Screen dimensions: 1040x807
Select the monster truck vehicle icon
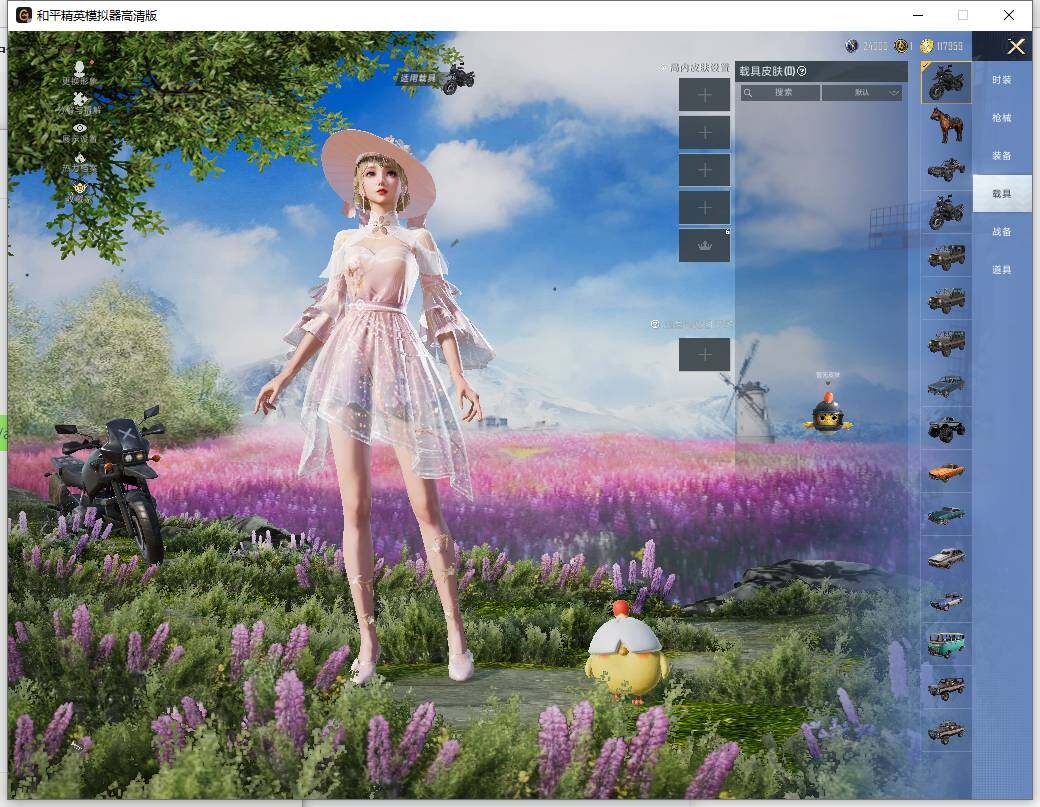[x=946, y=428]
